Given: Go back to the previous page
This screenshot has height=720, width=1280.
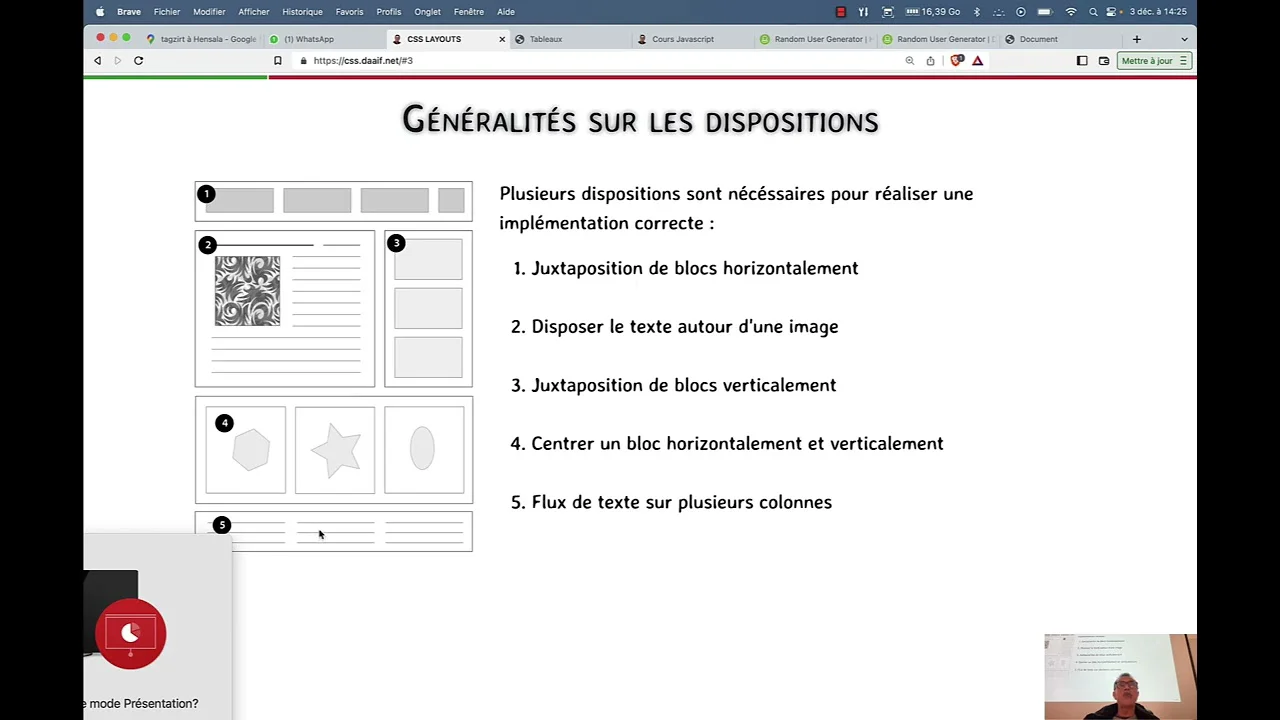Looking at the screenshot, I should point(97,61).
